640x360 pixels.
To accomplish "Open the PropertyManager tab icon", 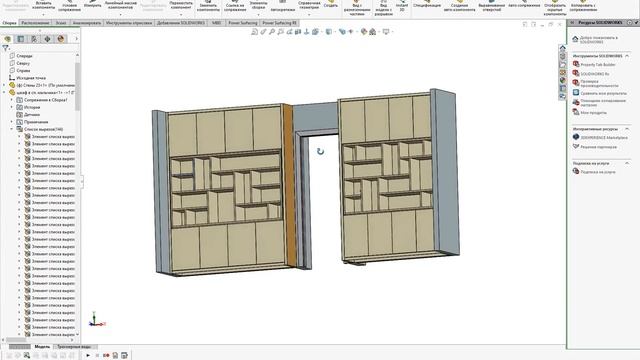I will [x=21, y=39].
